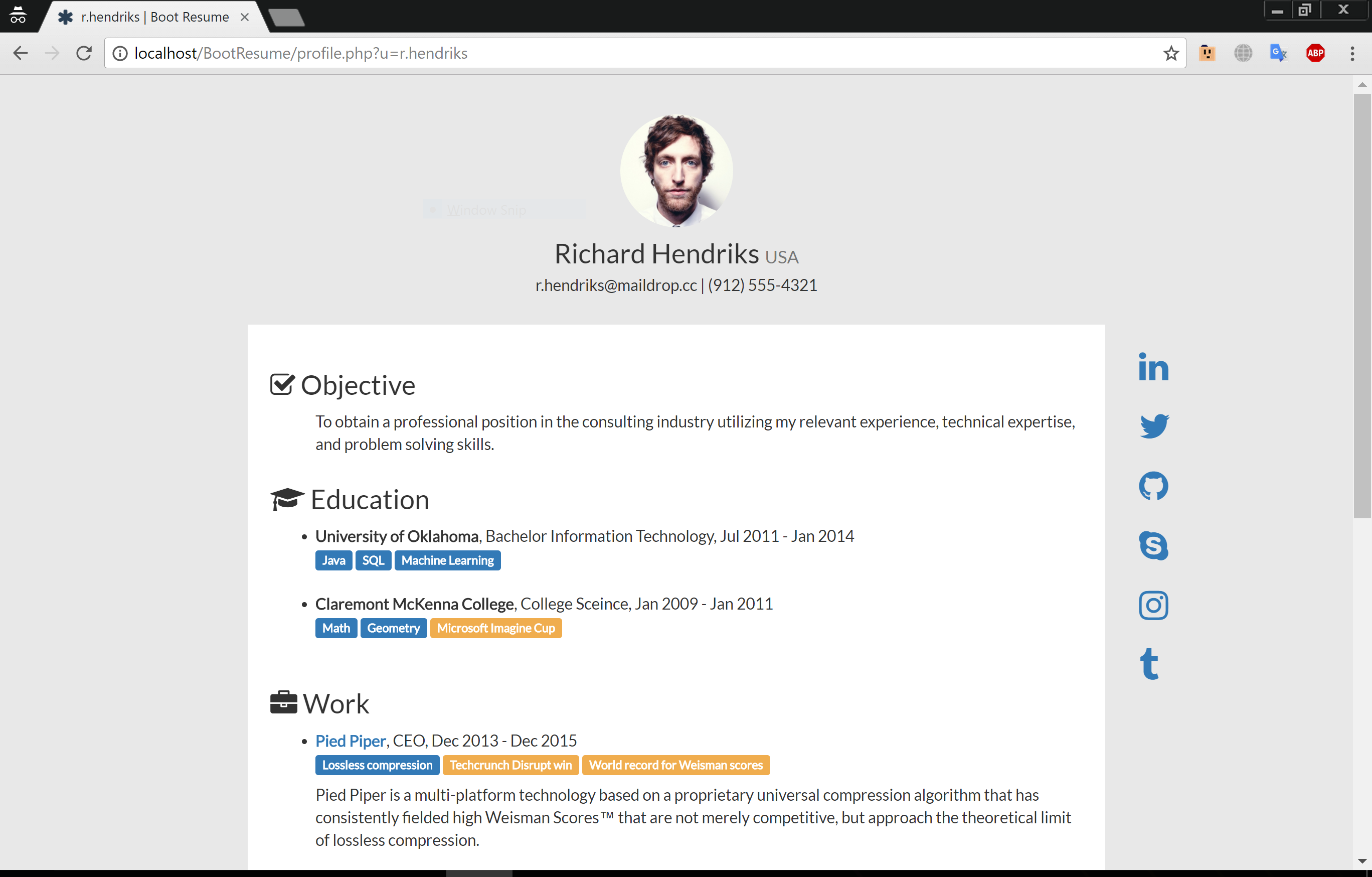1372x877 pixels.
Task: Open a new tab
Action: click(x=287, y=18)
